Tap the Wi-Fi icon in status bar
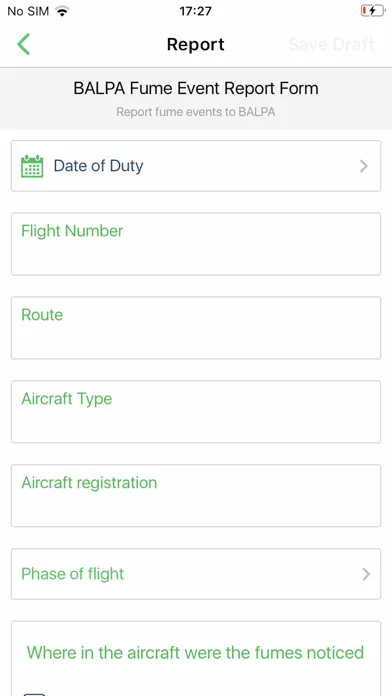 click(x=63, y=11)
